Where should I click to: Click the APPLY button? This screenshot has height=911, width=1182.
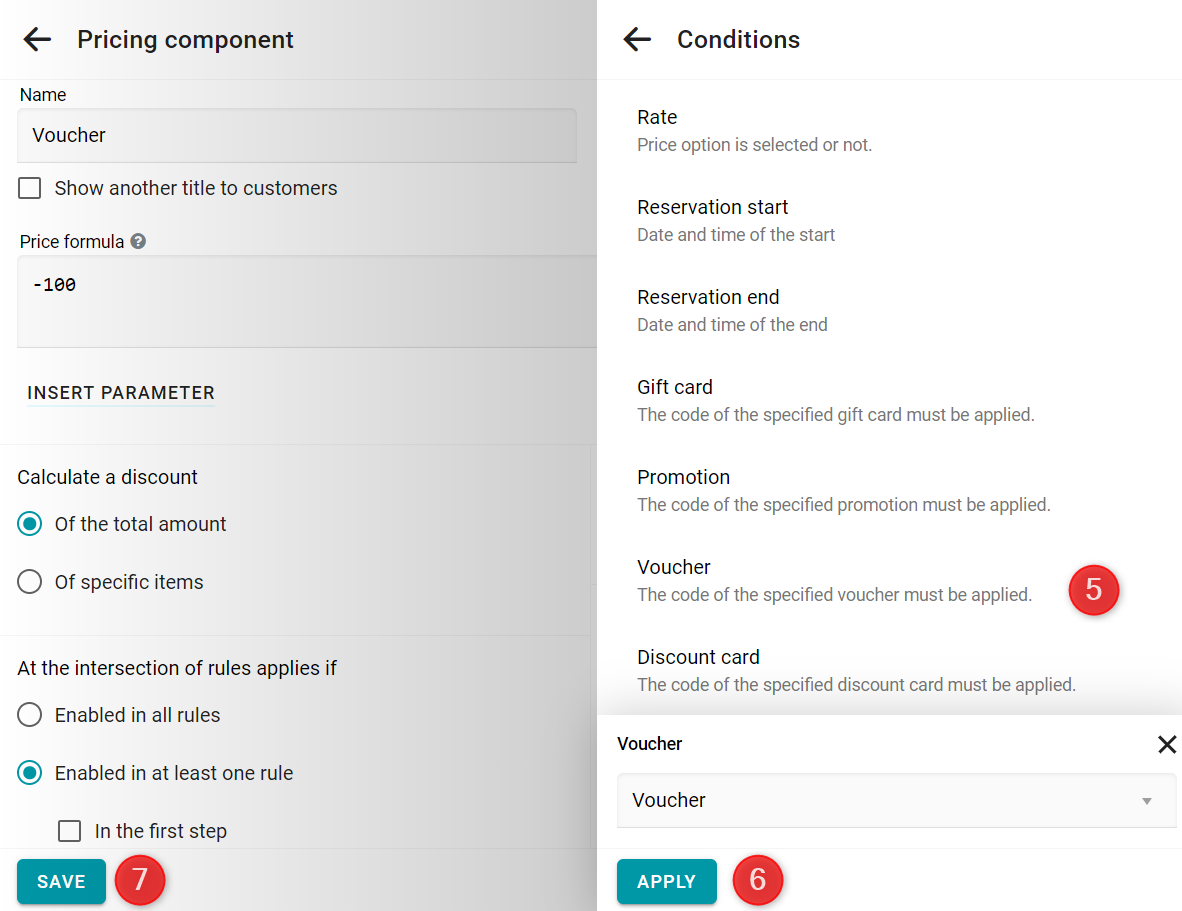pos(666,881)
